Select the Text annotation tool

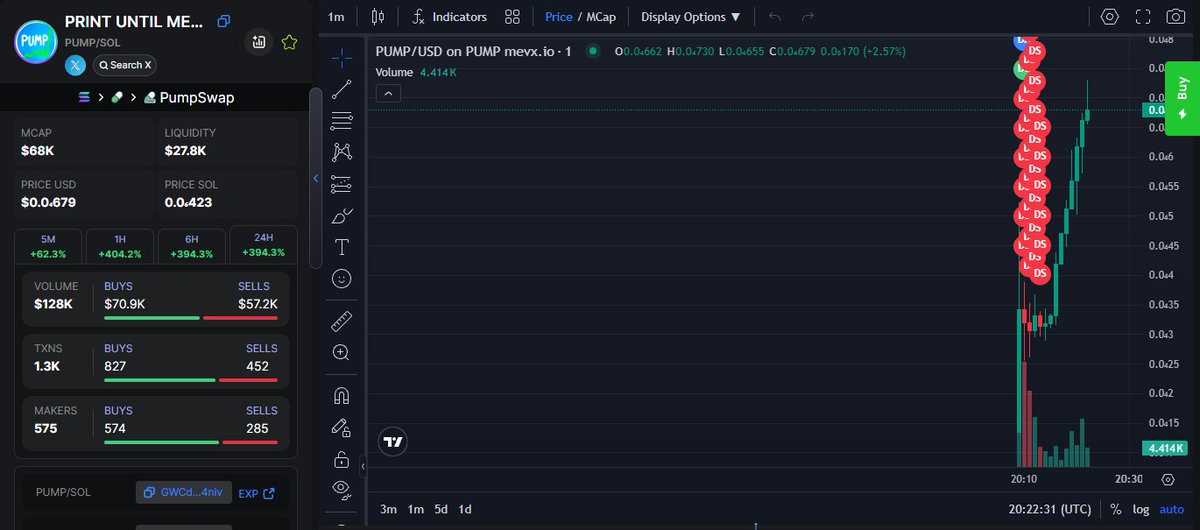pos(342,247)
